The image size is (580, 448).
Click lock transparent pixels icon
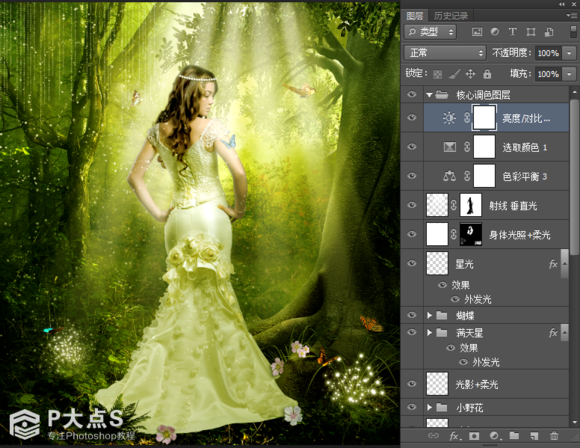tap(438, 74)
